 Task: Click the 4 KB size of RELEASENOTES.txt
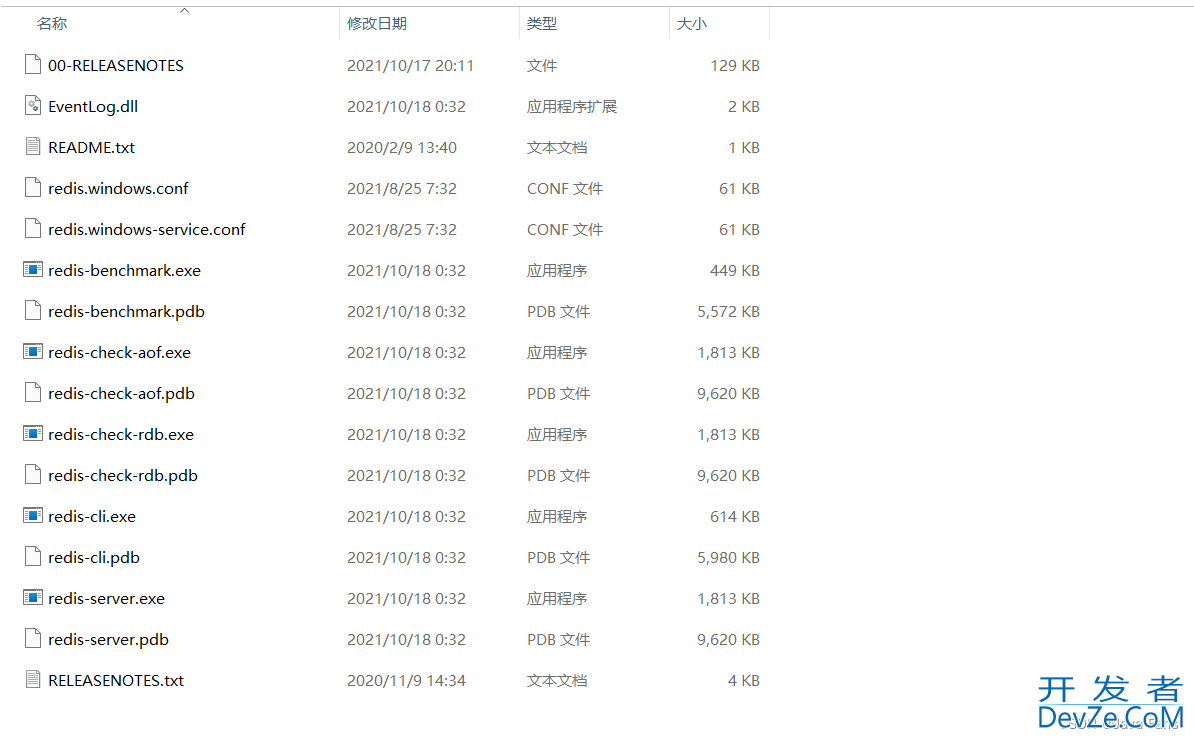744,681
